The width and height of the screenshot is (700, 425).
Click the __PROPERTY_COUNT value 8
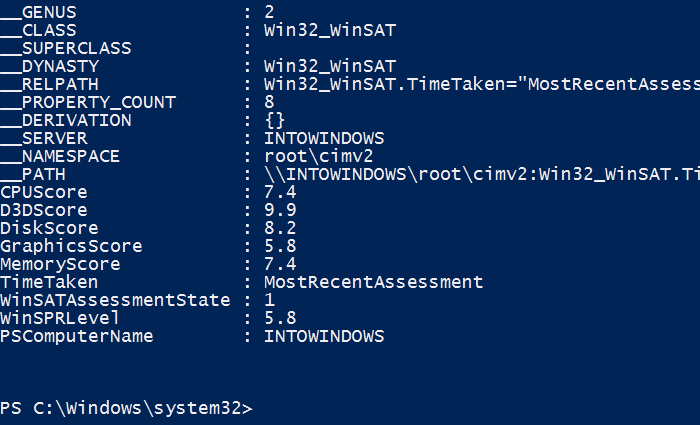(270, 102)
